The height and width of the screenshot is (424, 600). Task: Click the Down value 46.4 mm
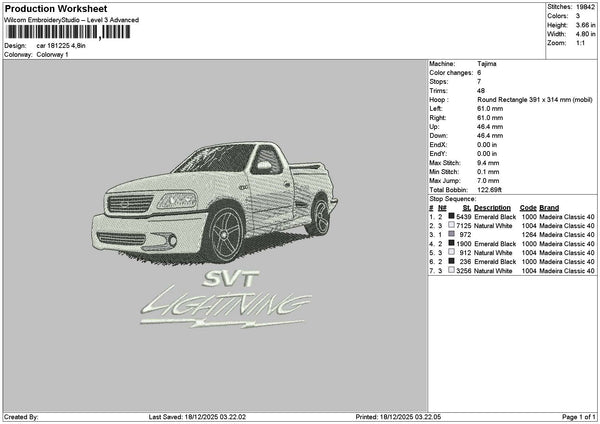[490, 136]
